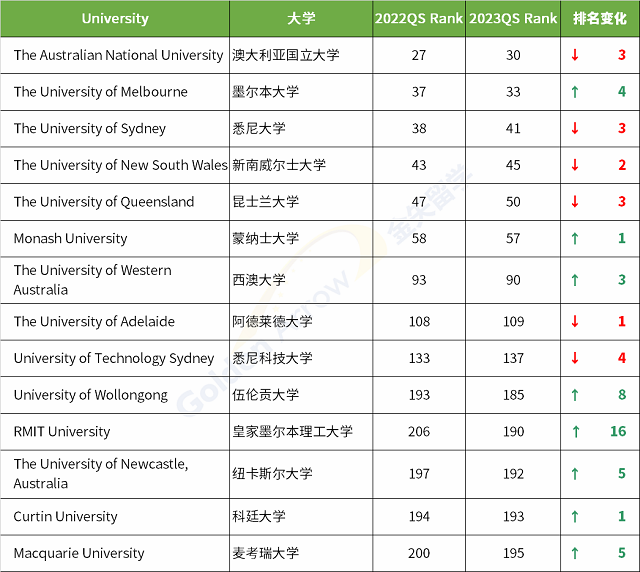
Task: Click 2023 rank '109' for Adelaide
Action: [513, 322]
